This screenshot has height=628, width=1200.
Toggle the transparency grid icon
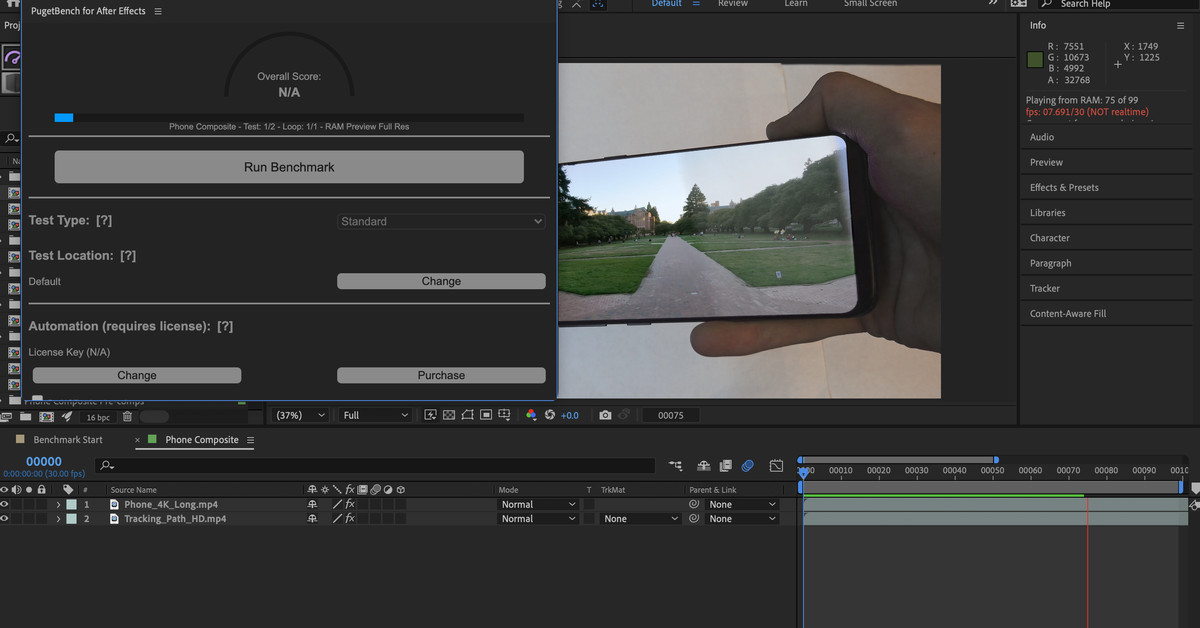pos(449,415)
